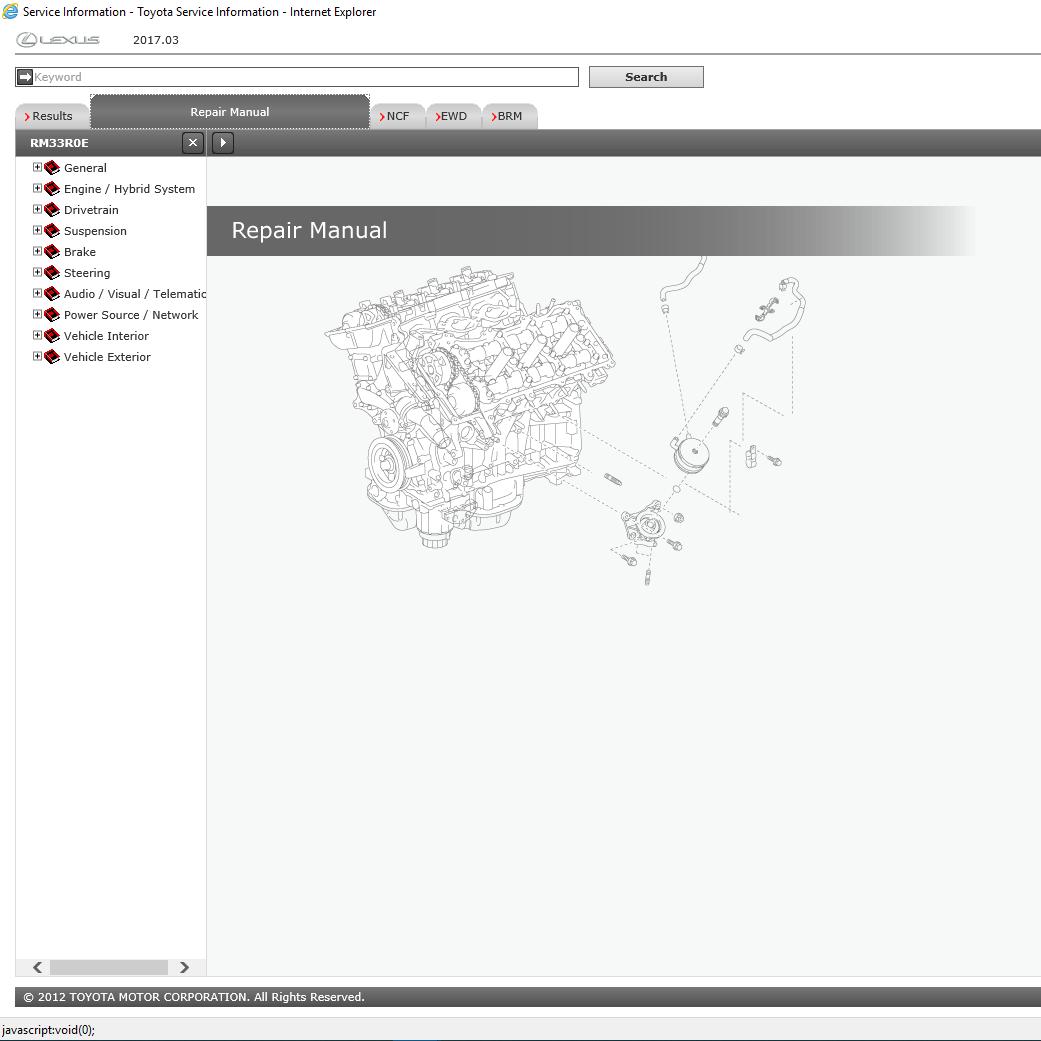Open the General section label
This screenshot has width=1041, height=1041.
point(85,168)
